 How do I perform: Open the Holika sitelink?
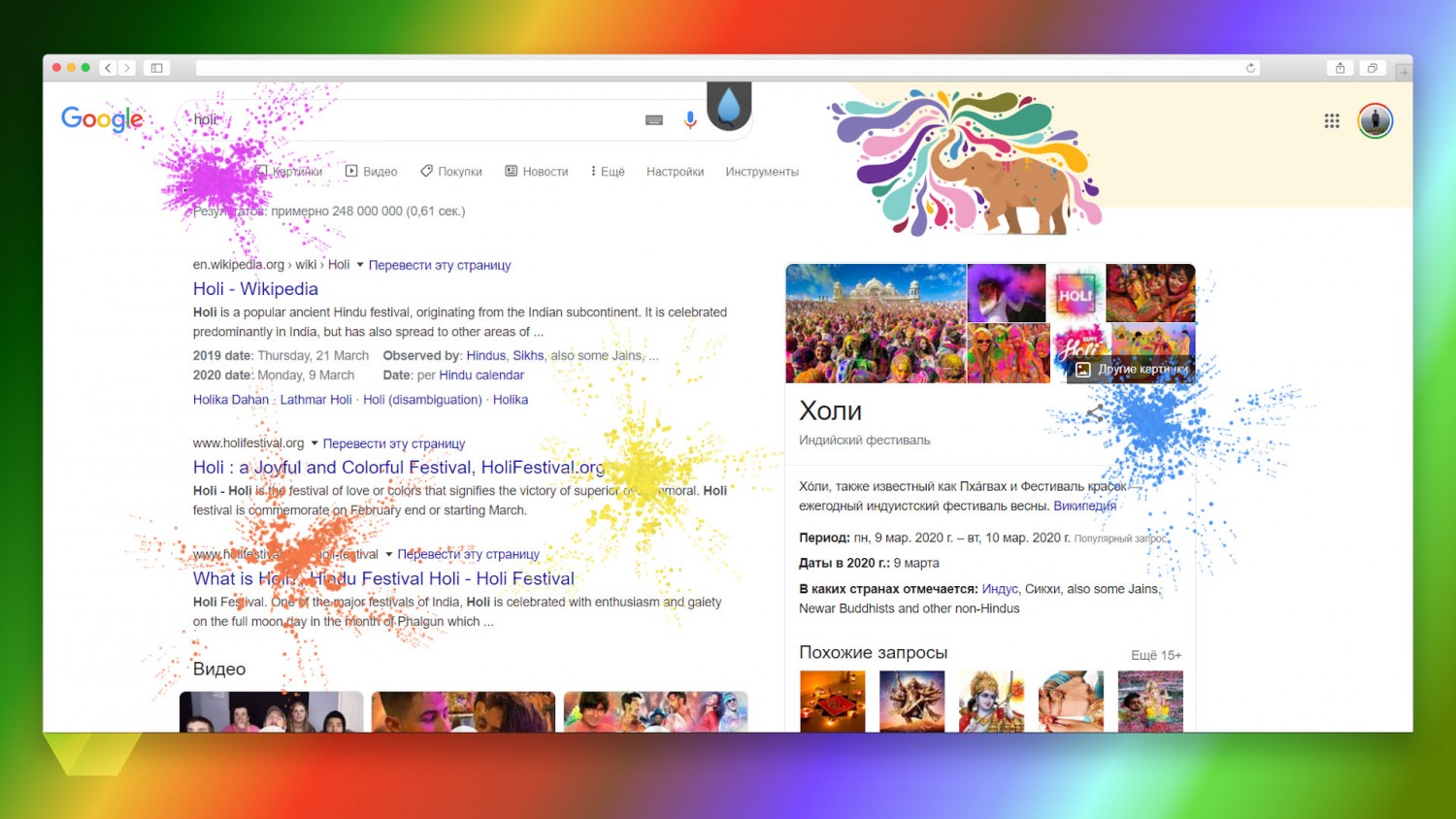click(511, 400)
